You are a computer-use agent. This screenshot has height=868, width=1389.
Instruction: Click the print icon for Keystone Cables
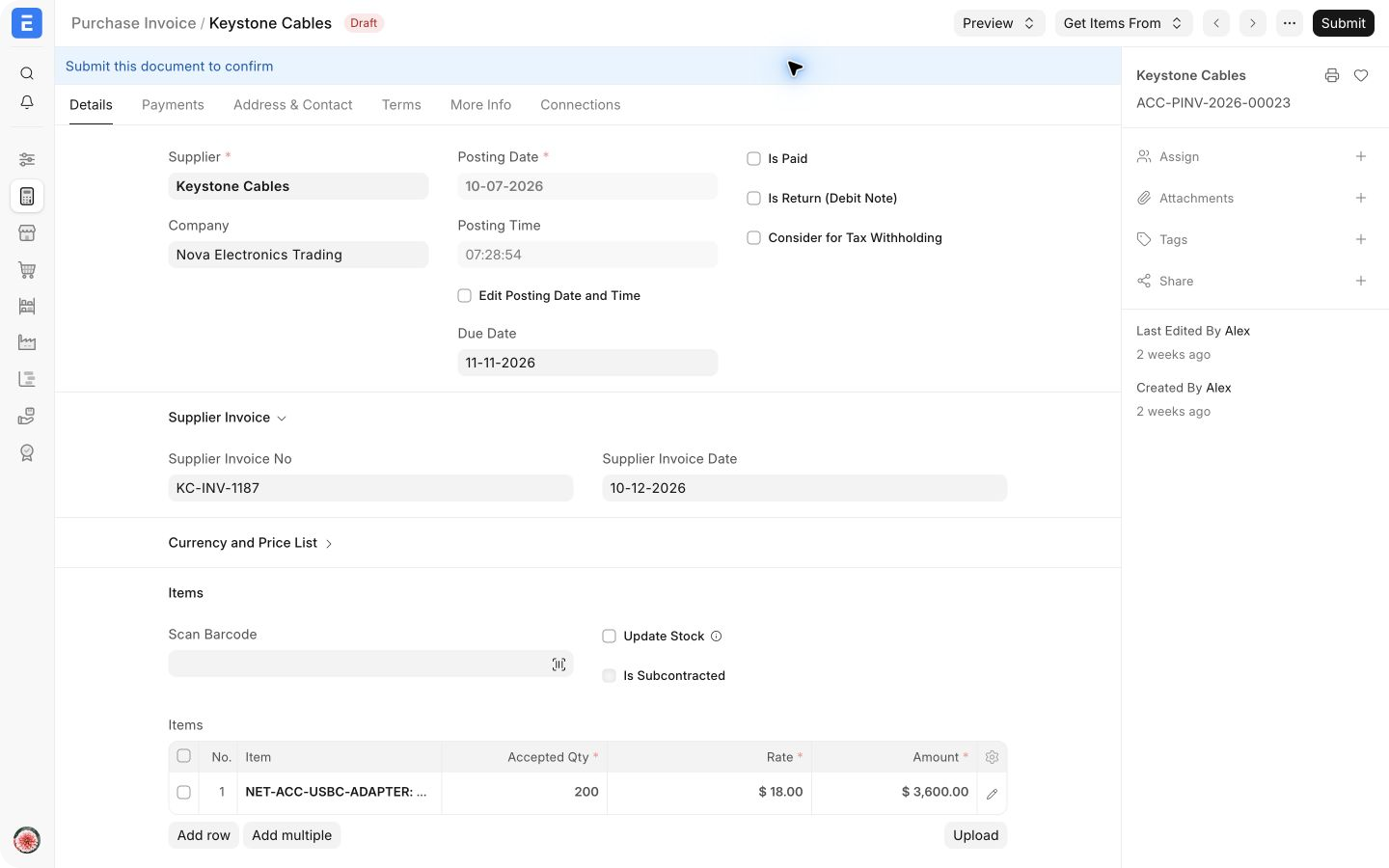[1332, 75]
